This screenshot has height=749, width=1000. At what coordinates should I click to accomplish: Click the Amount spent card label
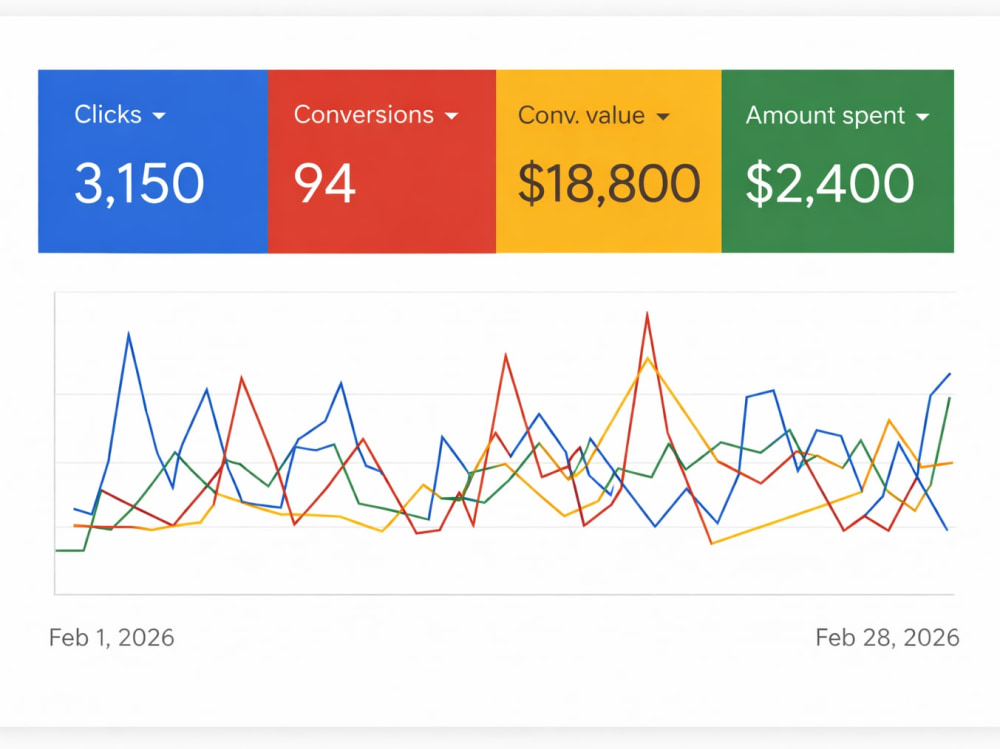(x=825, y=116)
